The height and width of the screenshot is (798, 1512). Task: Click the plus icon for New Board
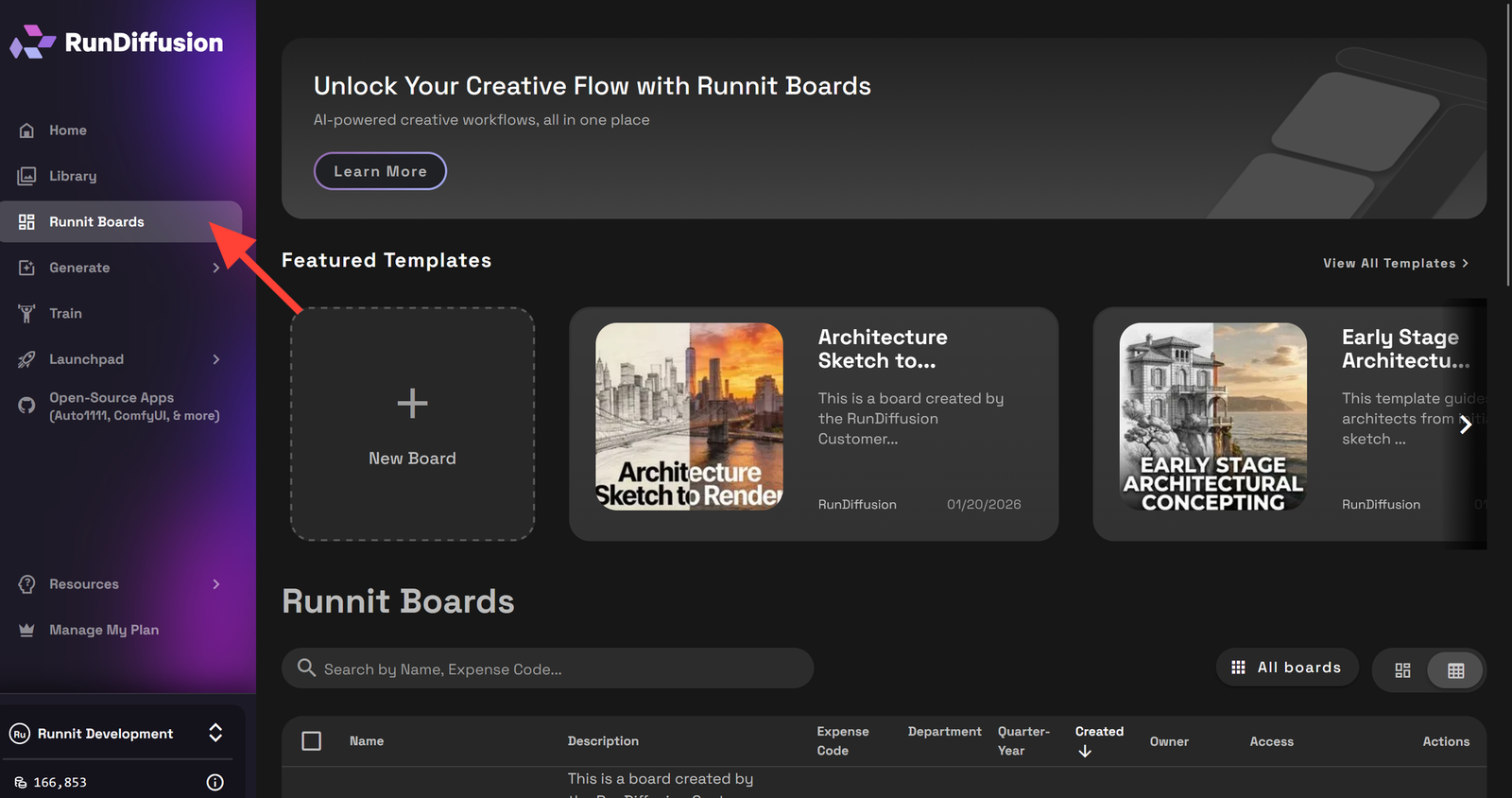click(412, 404)
